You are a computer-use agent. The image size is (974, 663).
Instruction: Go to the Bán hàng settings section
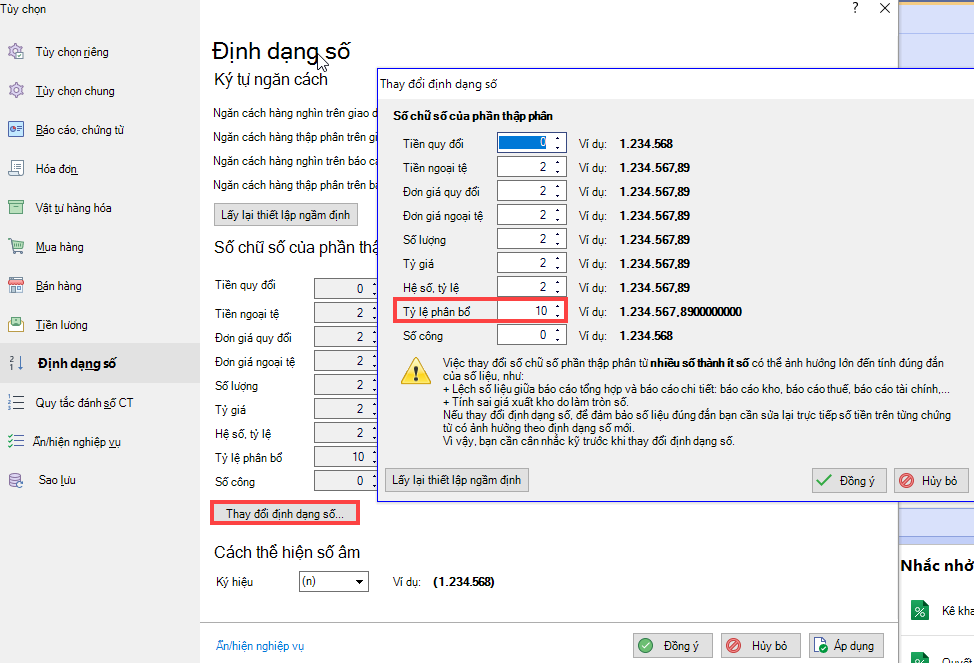[x=58, y=286]
